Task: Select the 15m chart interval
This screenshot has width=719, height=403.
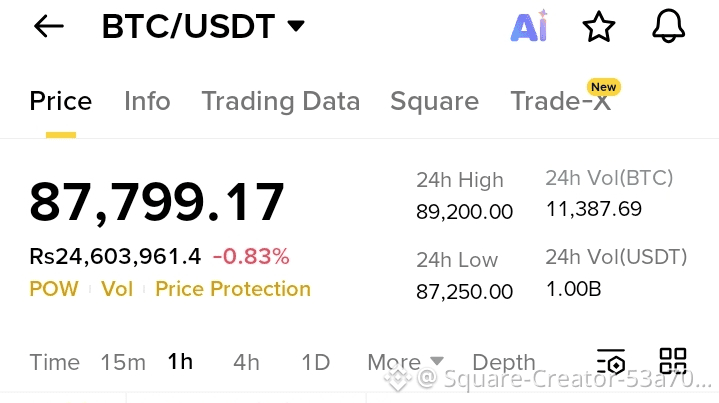Action: pyautogui.click(x=123, y=363)
